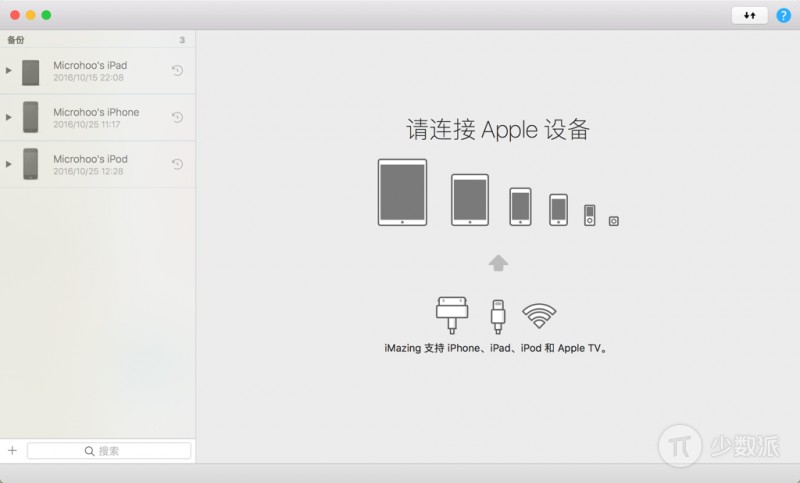Click the iPod nano illustration icon
This screenshot has width=800, height=483.
[x=590, y=215]
